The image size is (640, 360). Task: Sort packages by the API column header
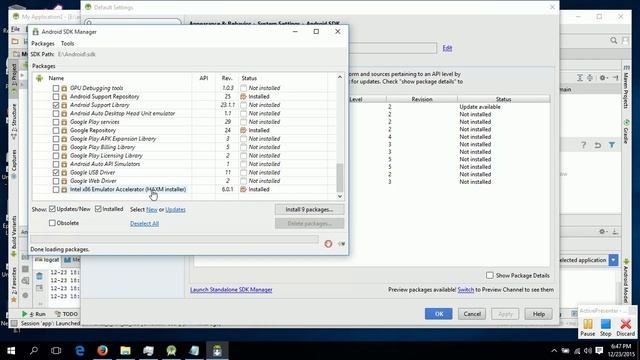pyautogui.click(x=204, y=78)
